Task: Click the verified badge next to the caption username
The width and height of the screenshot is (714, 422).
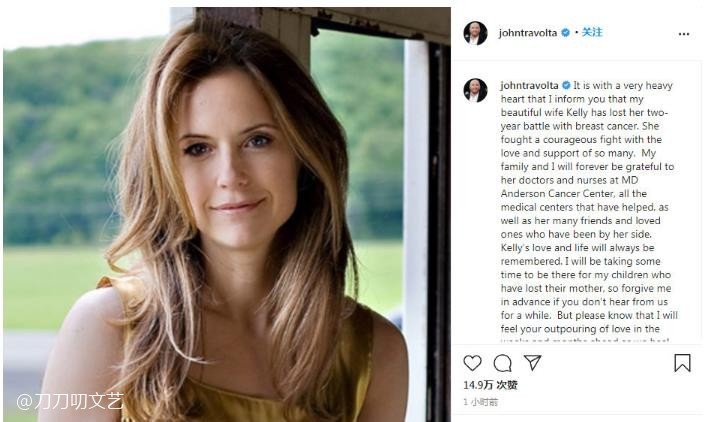Action: coord(565,85)
